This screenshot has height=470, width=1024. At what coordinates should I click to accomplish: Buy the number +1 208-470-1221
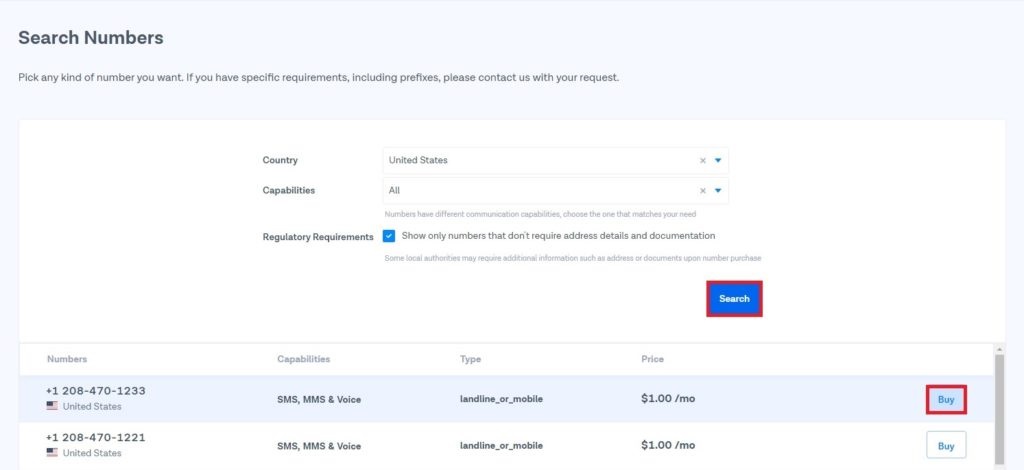[x=946, y=446]
